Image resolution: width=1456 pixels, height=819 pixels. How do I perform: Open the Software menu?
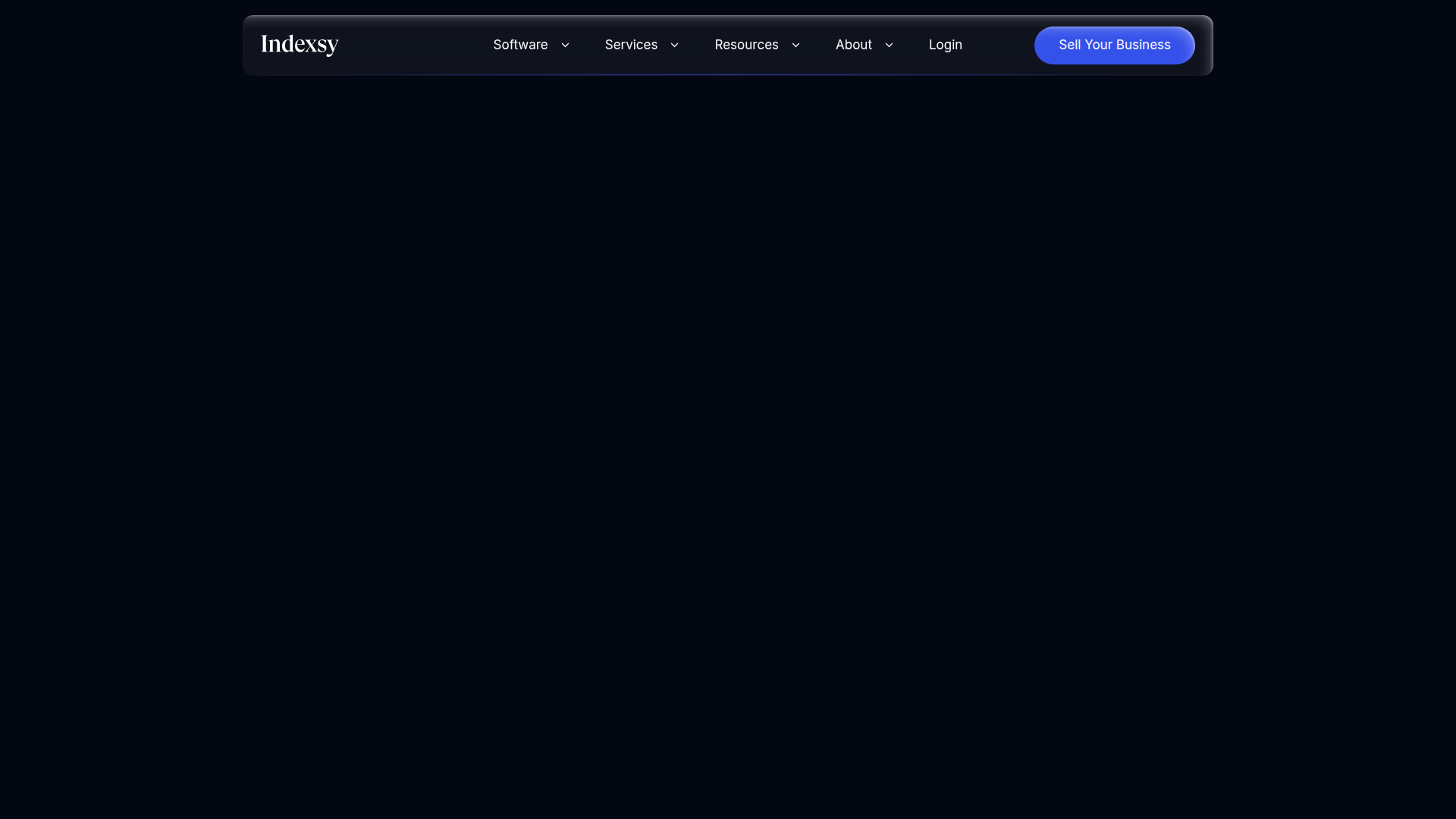pos(520,45)
